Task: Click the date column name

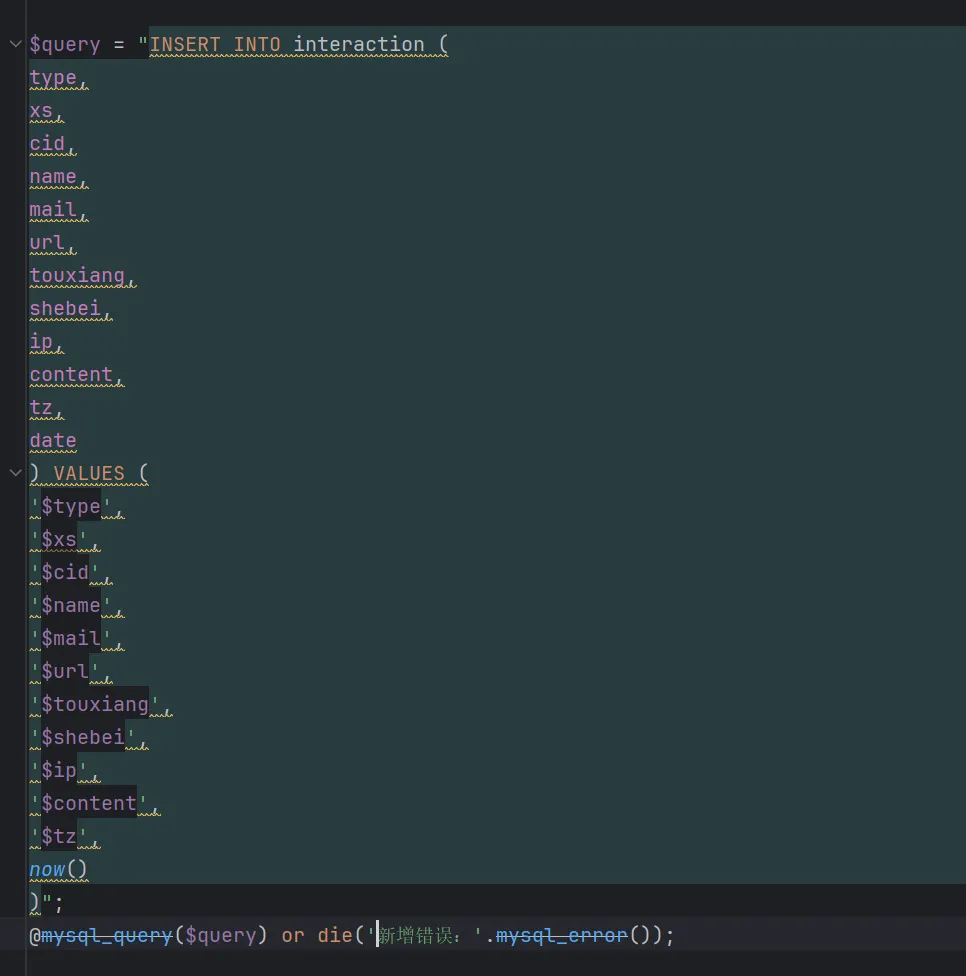Action: tap(53, 440)
